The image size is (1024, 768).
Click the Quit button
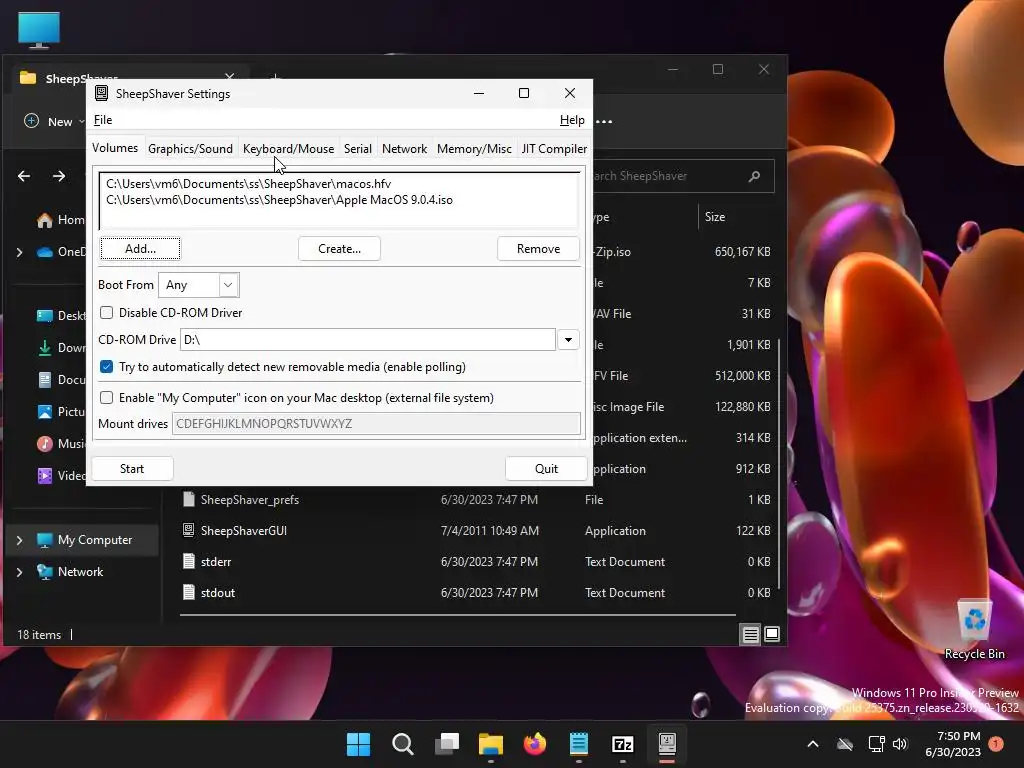tap(546, 468)
